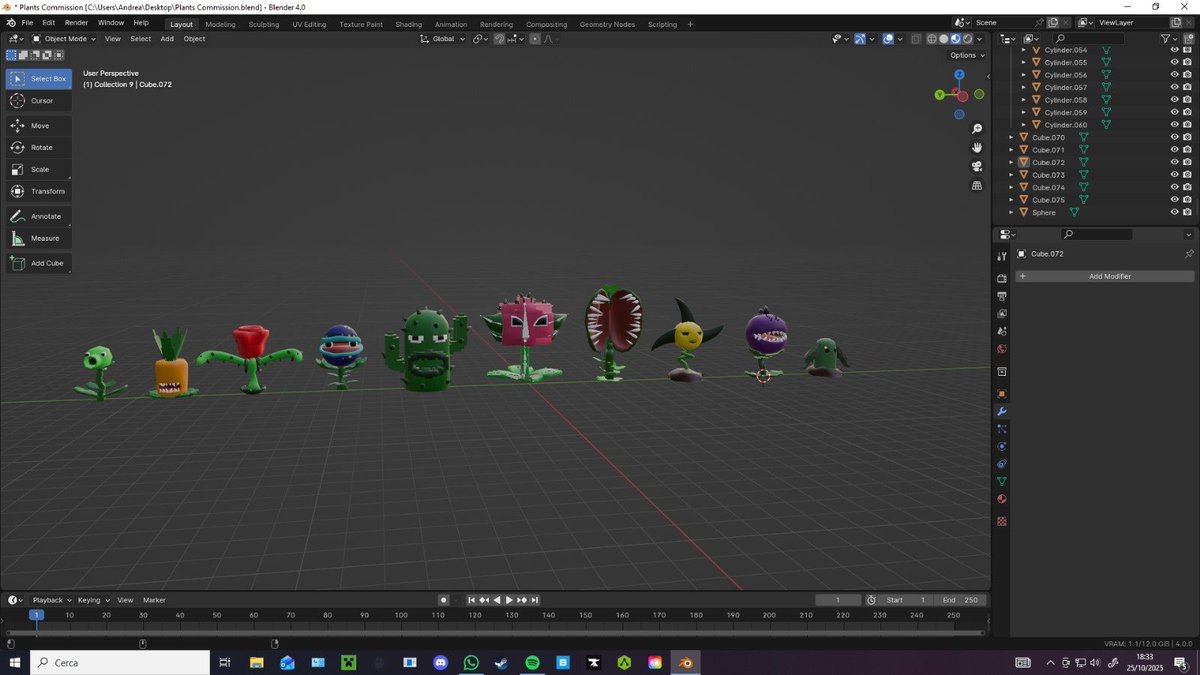This screenshot has width=1200, height=675.
Task: Play the animation forward
Action: [x=509, y=600]
